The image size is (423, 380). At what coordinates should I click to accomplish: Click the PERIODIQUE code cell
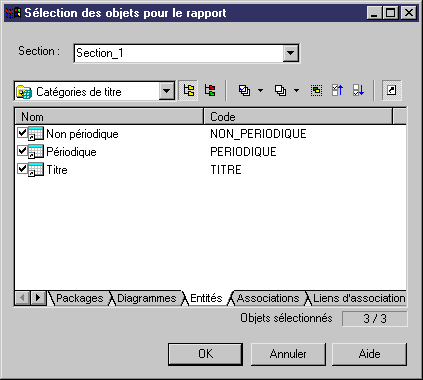[243, 152]
